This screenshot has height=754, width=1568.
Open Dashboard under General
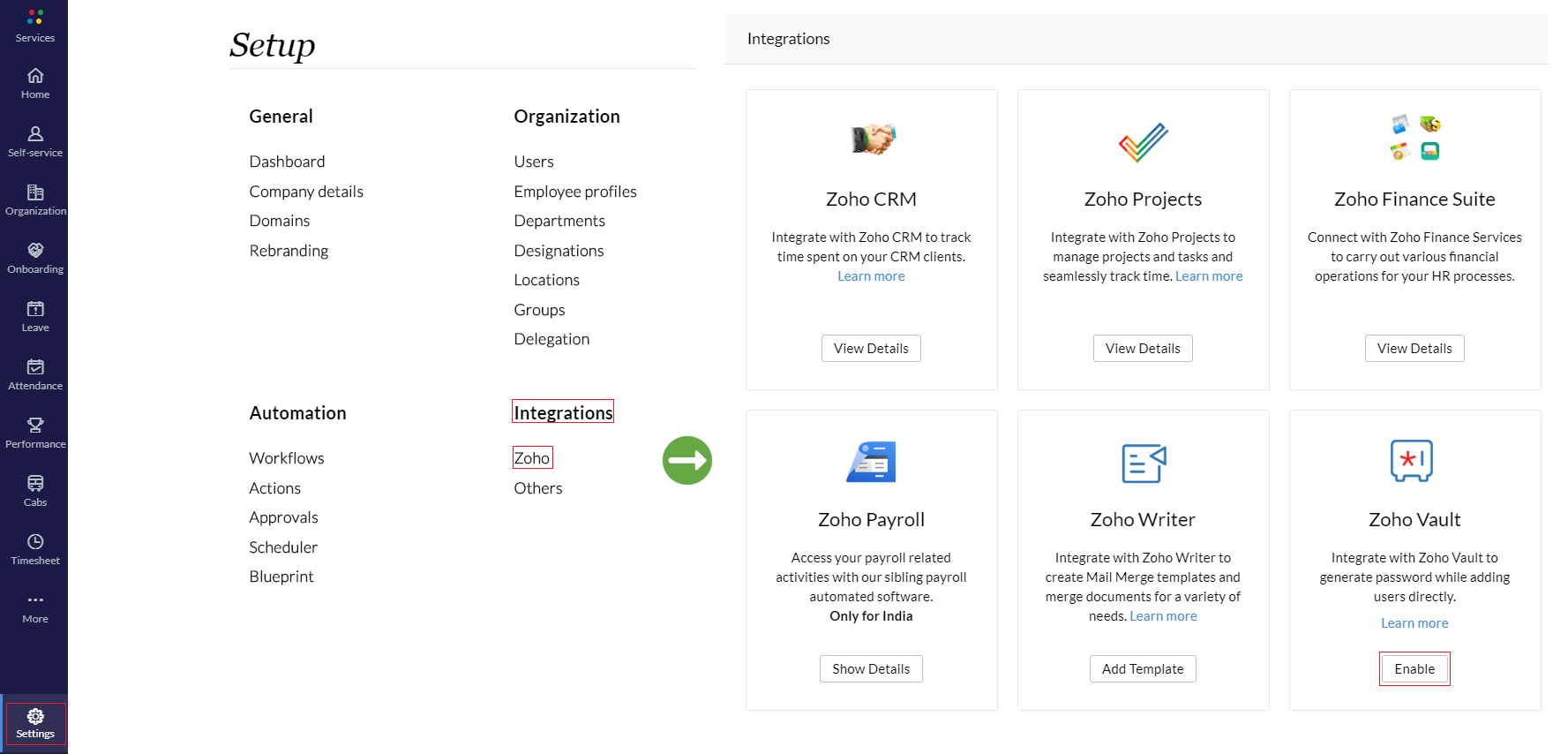287,162
